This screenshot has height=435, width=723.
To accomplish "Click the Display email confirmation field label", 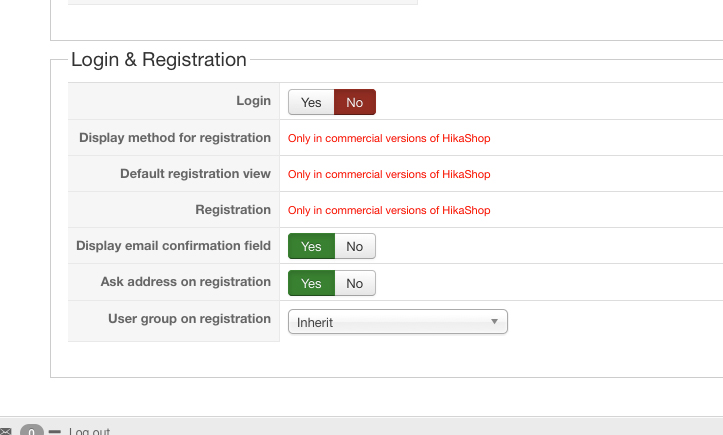I will tap(173, 246).
